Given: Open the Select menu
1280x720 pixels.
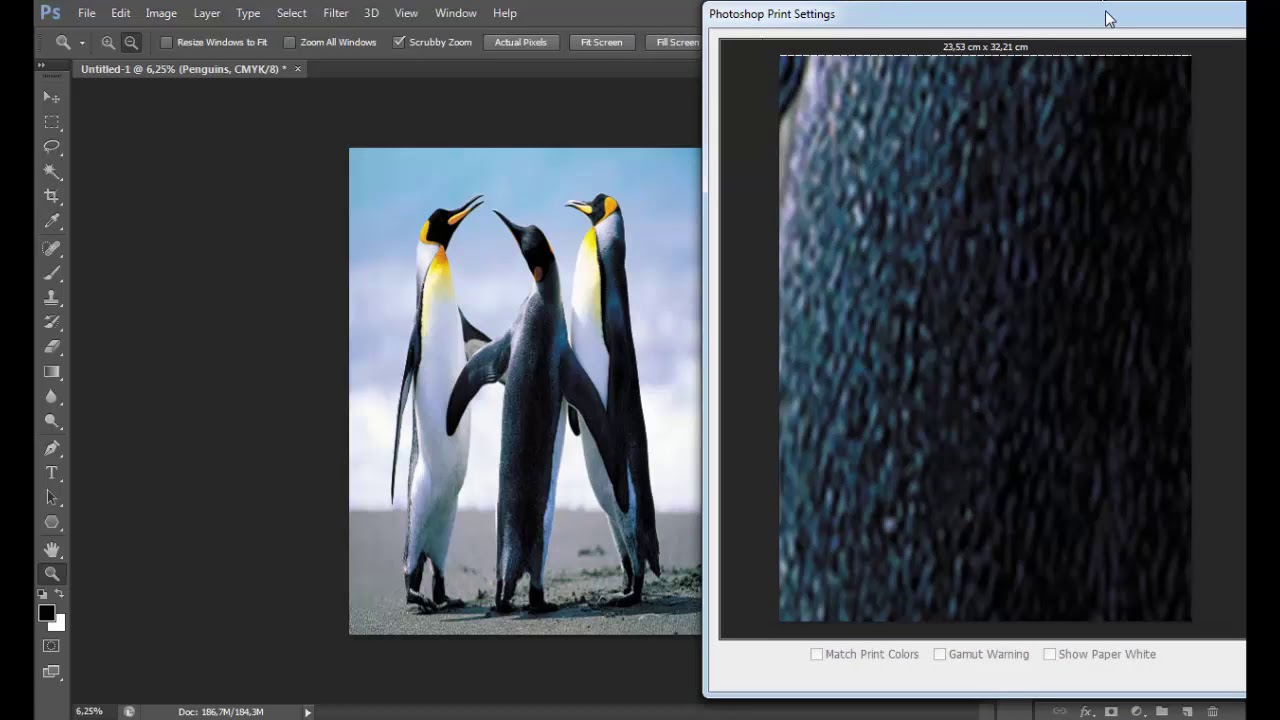Looking at the screenshot, I should 292,13.
